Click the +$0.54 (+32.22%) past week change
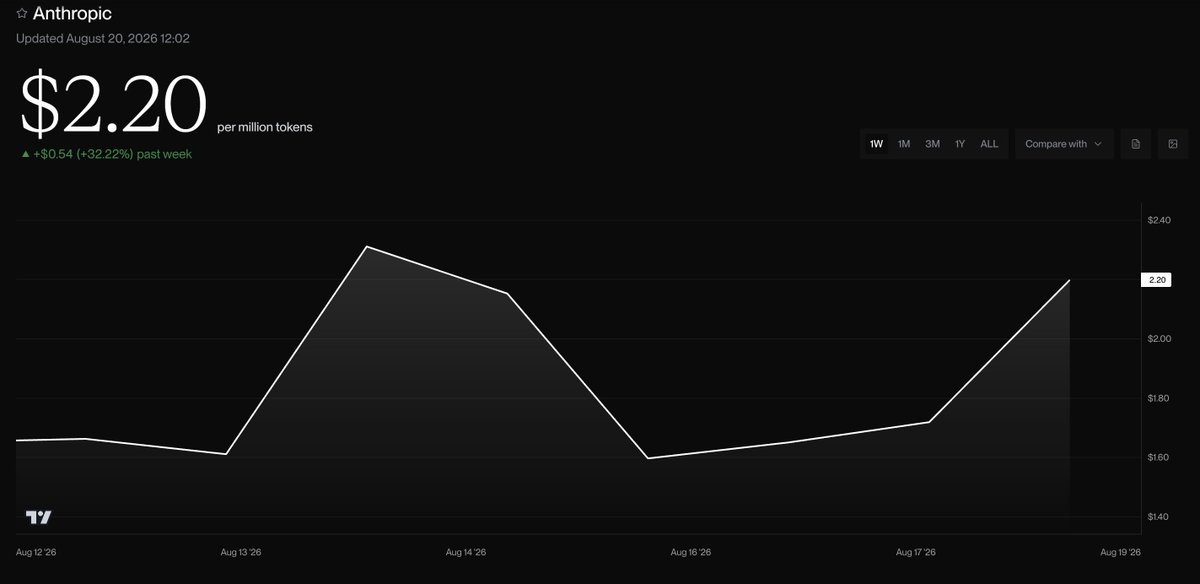1200x584 pixels. 106,154
